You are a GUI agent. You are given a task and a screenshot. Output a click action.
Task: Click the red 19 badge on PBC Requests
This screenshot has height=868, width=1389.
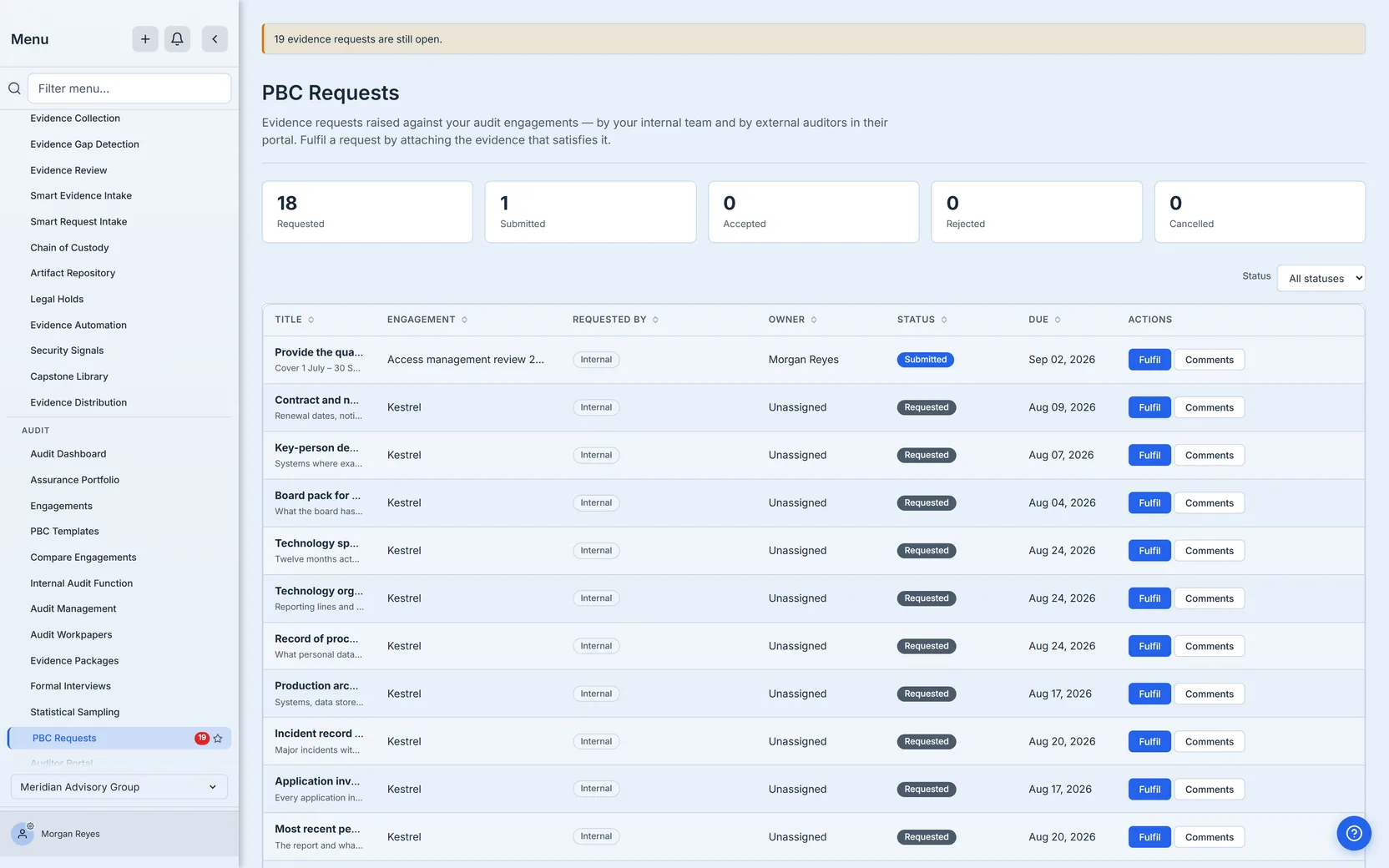click(202, 738)
